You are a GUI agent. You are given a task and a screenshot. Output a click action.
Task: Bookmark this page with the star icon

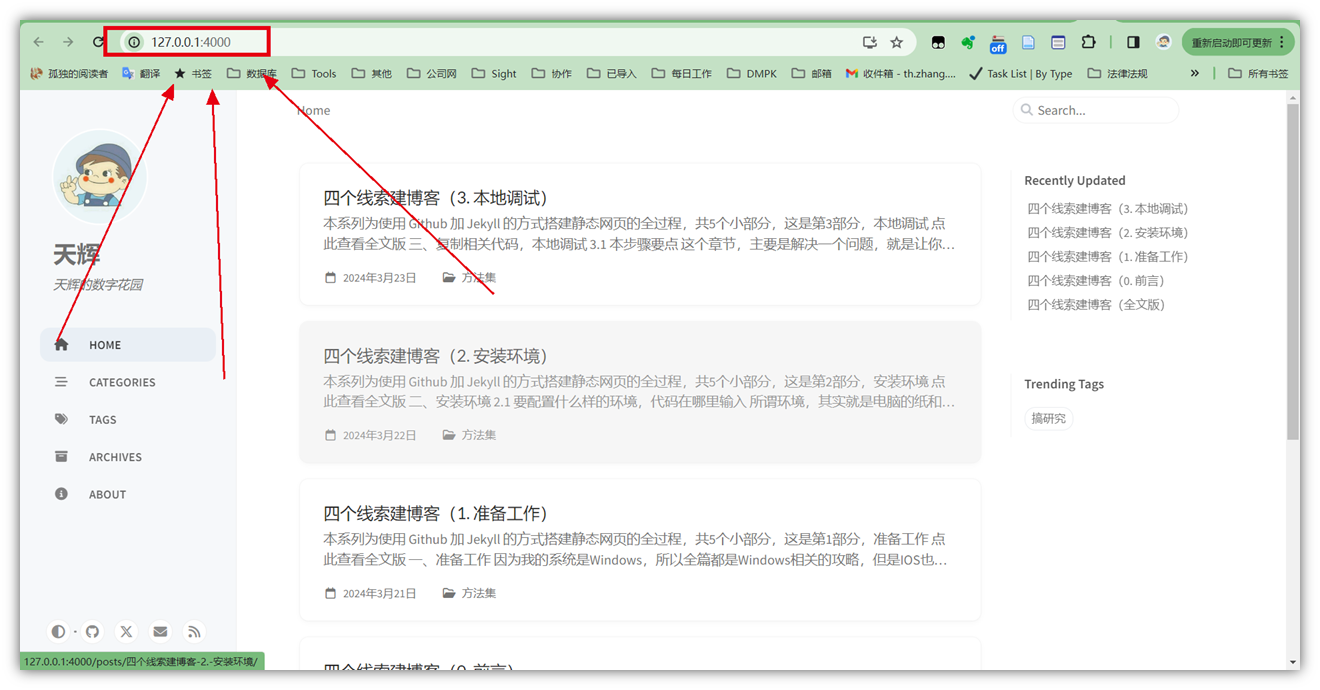click(x=897, y=42)
